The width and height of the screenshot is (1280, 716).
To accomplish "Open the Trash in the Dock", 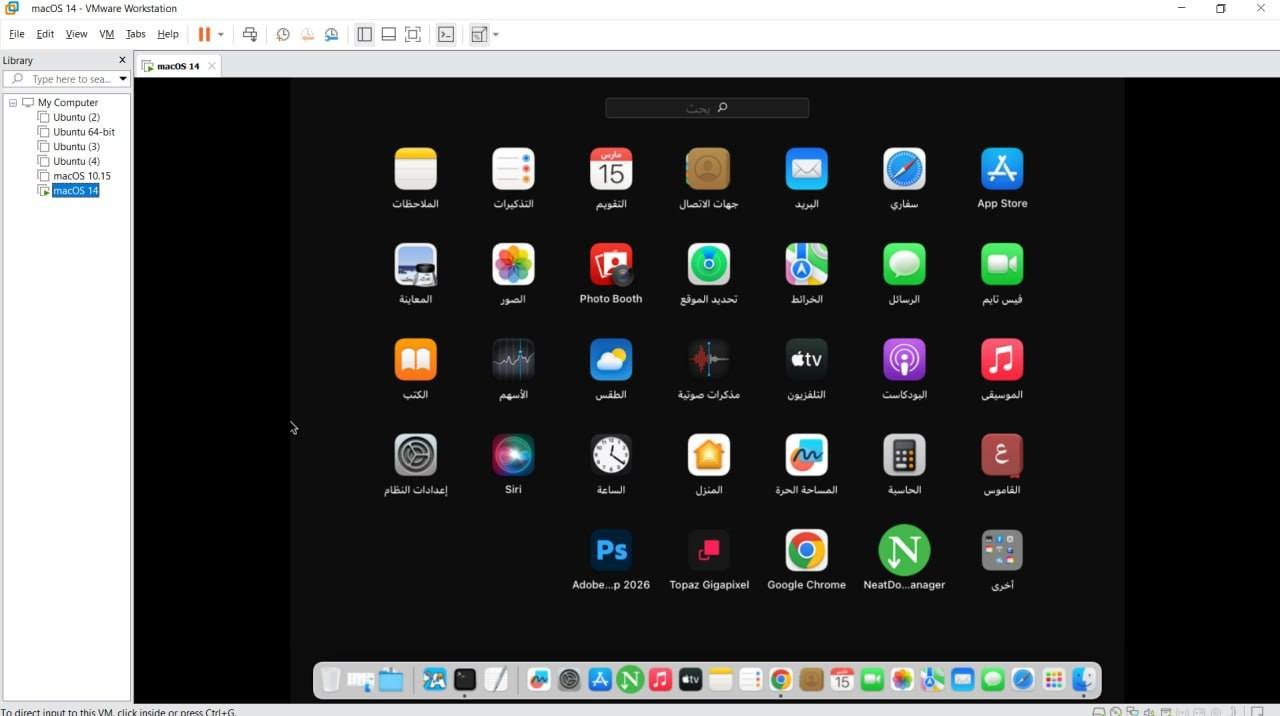I will pyautogui.click(x=330, y=680).
